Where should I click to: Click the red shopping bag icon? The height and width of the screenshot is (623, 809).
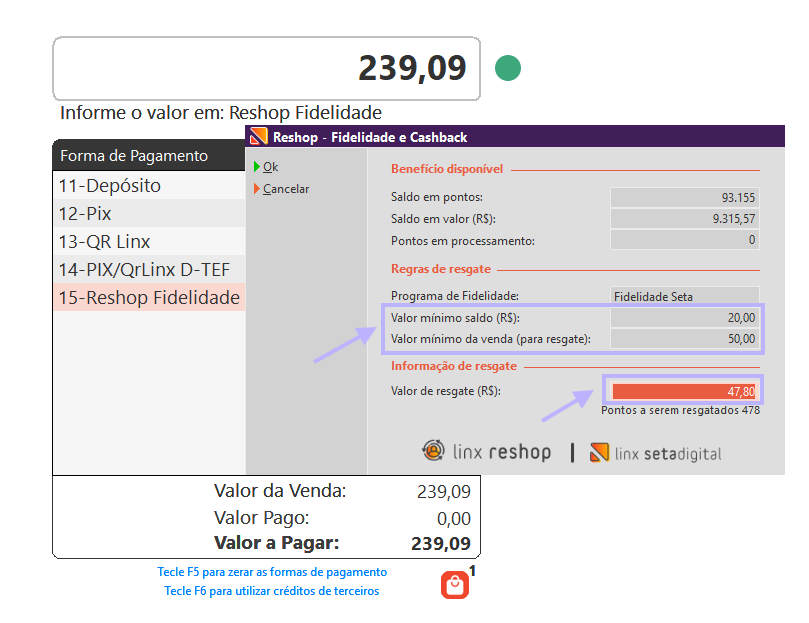(455, 585)
